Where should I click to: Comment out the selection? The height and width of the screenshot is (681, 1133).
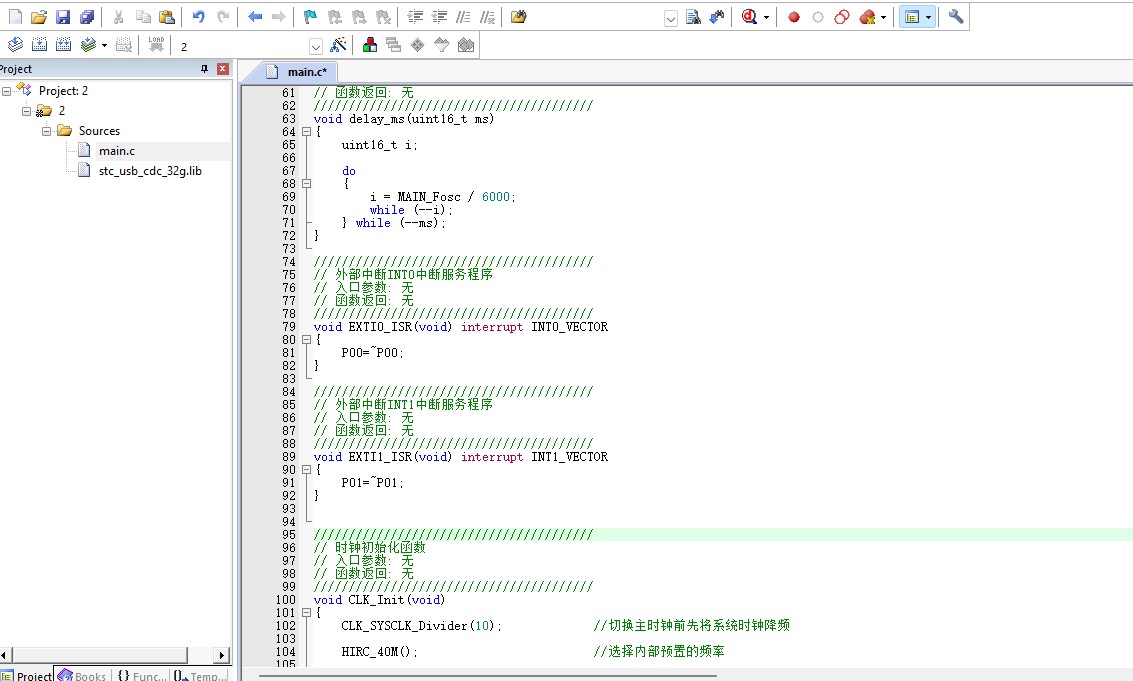coord(463,17)
